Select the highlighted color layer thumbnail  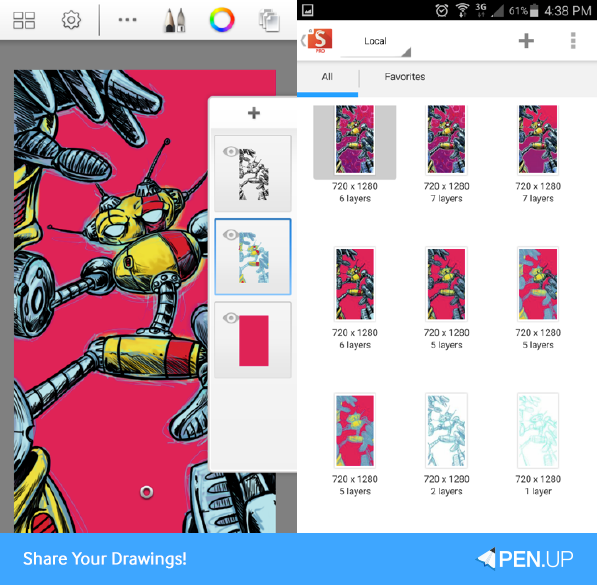point(254,257)
